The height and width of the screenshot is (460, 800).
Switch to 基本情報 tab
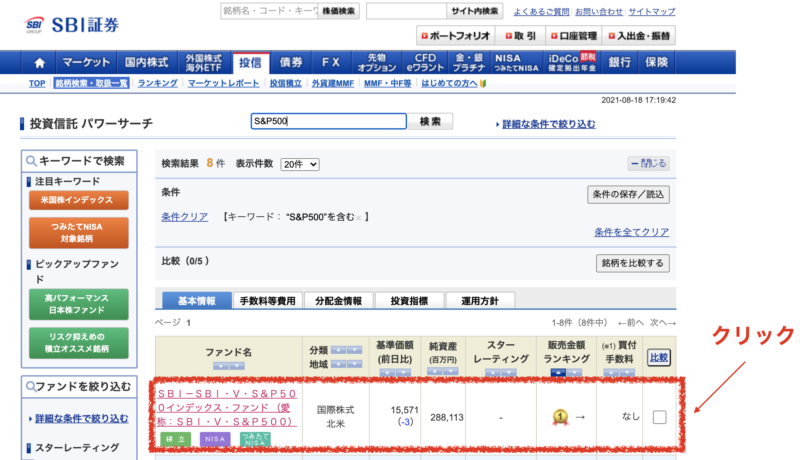pos(196,301)
